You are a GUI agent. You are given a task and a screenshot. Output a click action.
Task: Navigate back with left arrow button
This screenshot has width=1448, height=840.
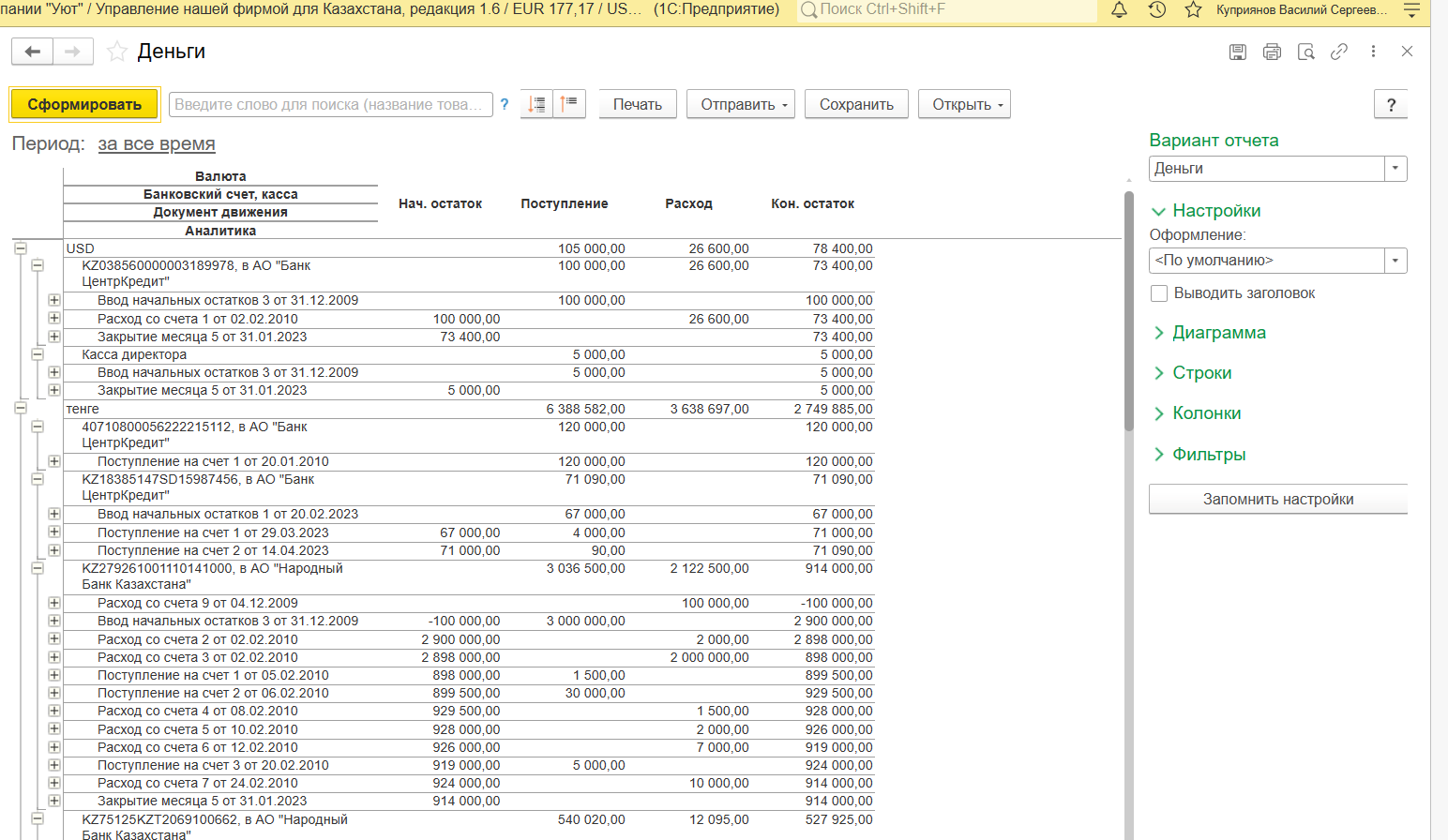(33, 52)
